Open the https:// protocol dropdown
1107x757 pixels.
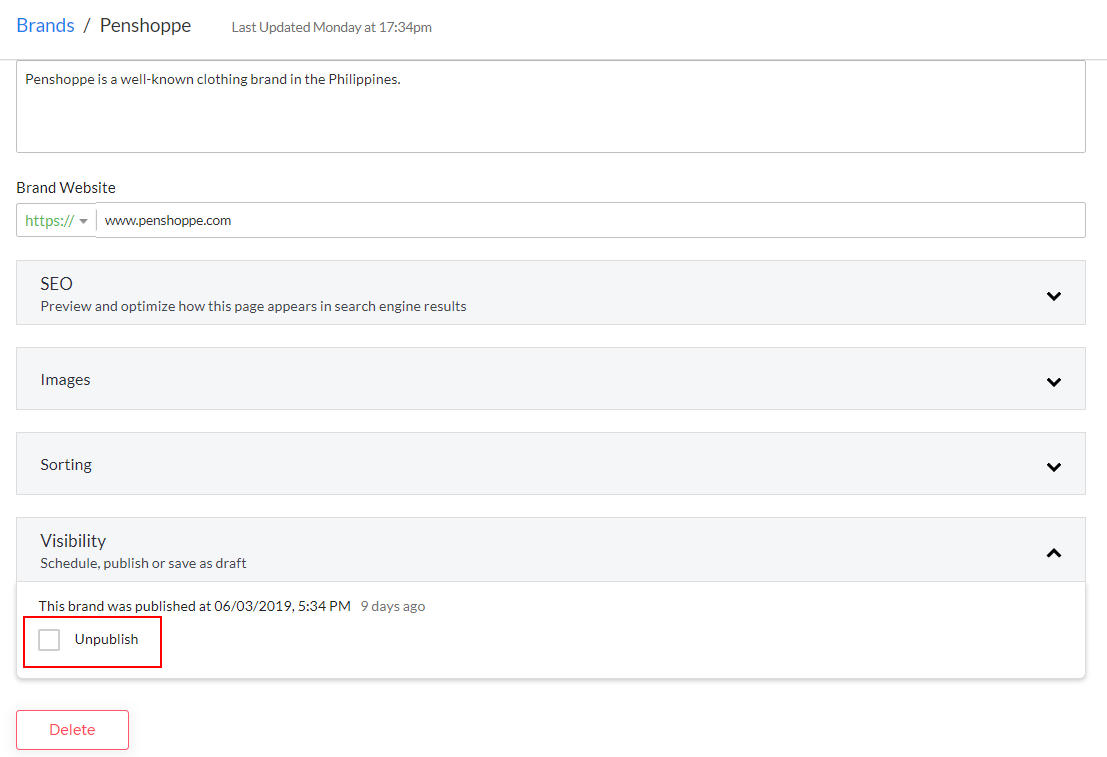click(56, 220)
